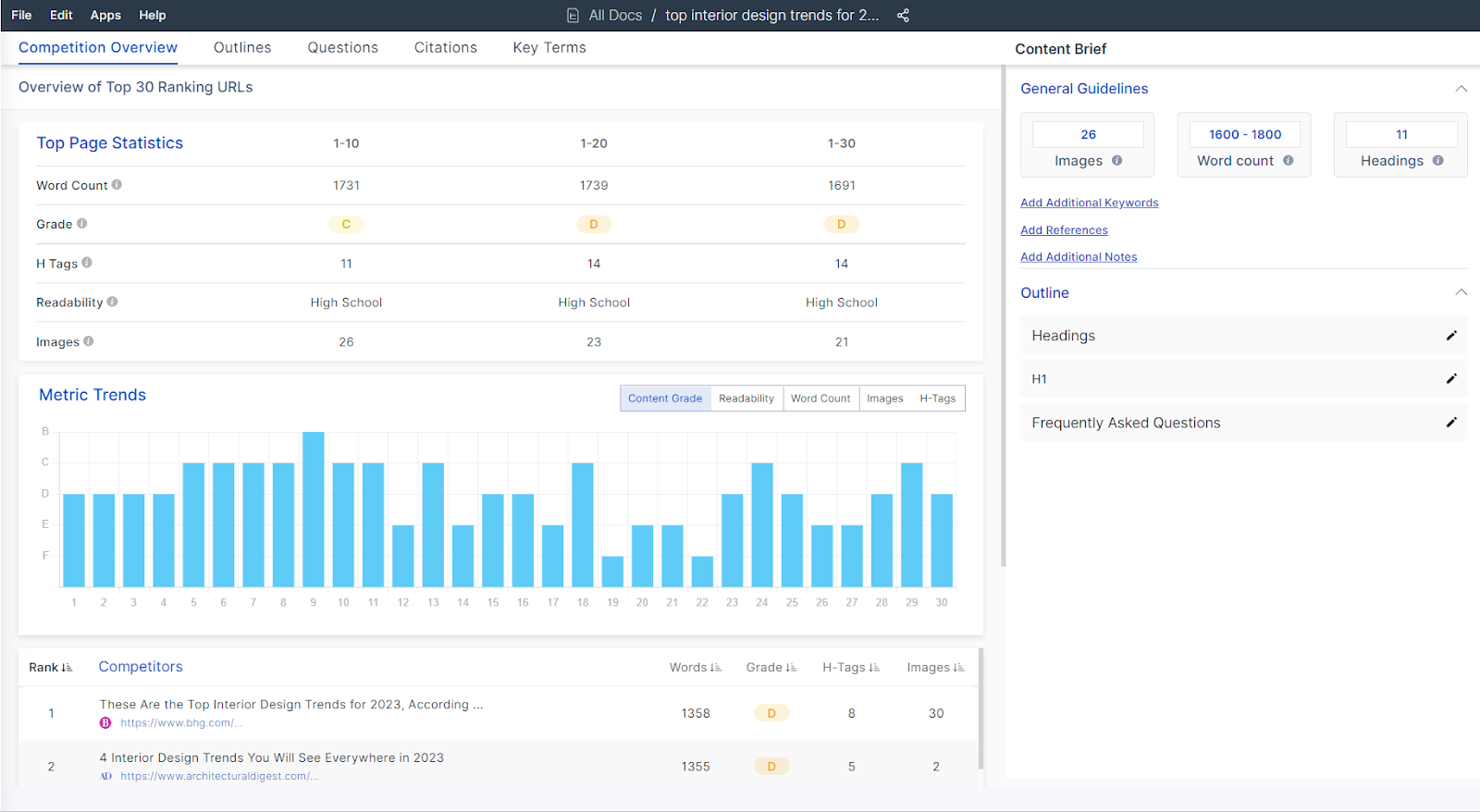Click the share icon beside document title
The image size is (1480, 812).
903,16
